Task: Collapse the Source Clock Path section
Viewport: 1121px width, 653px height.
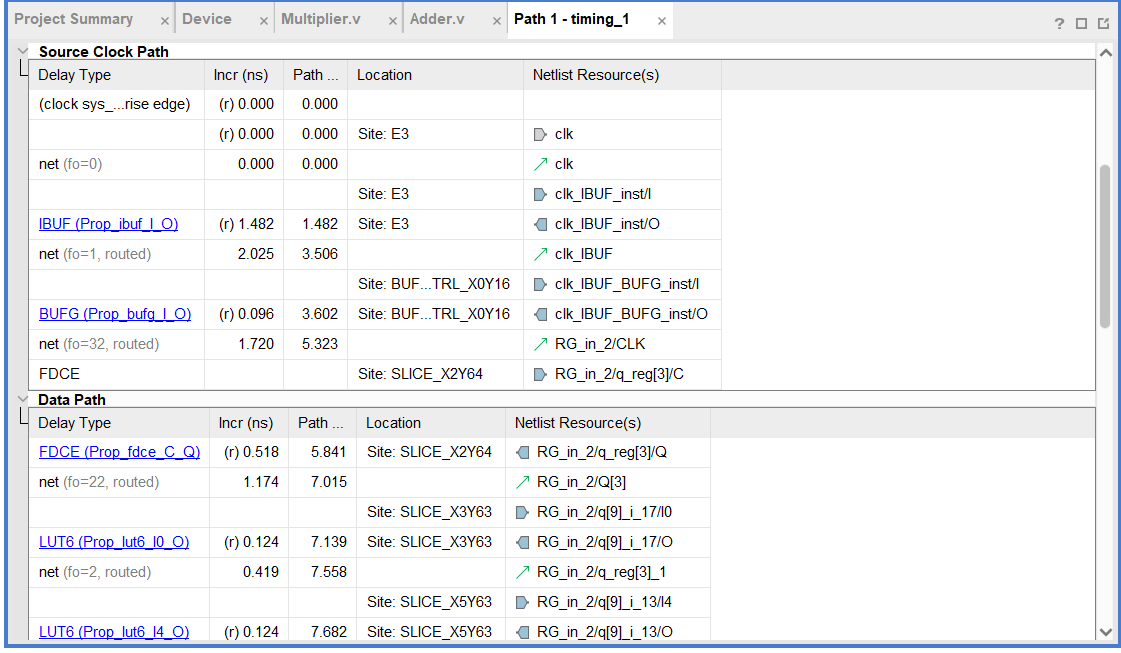Action: pyautogui.click(x=23, y=51)
